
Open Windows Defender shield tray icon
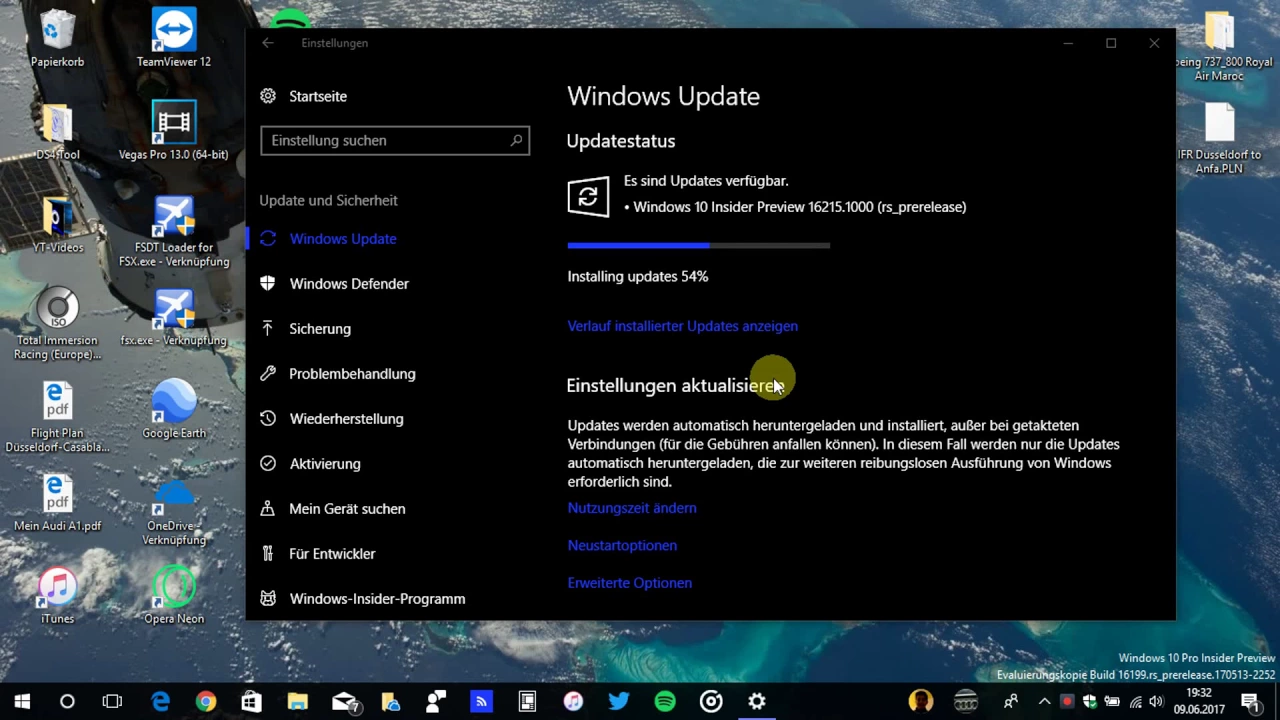pos(1090,701)
